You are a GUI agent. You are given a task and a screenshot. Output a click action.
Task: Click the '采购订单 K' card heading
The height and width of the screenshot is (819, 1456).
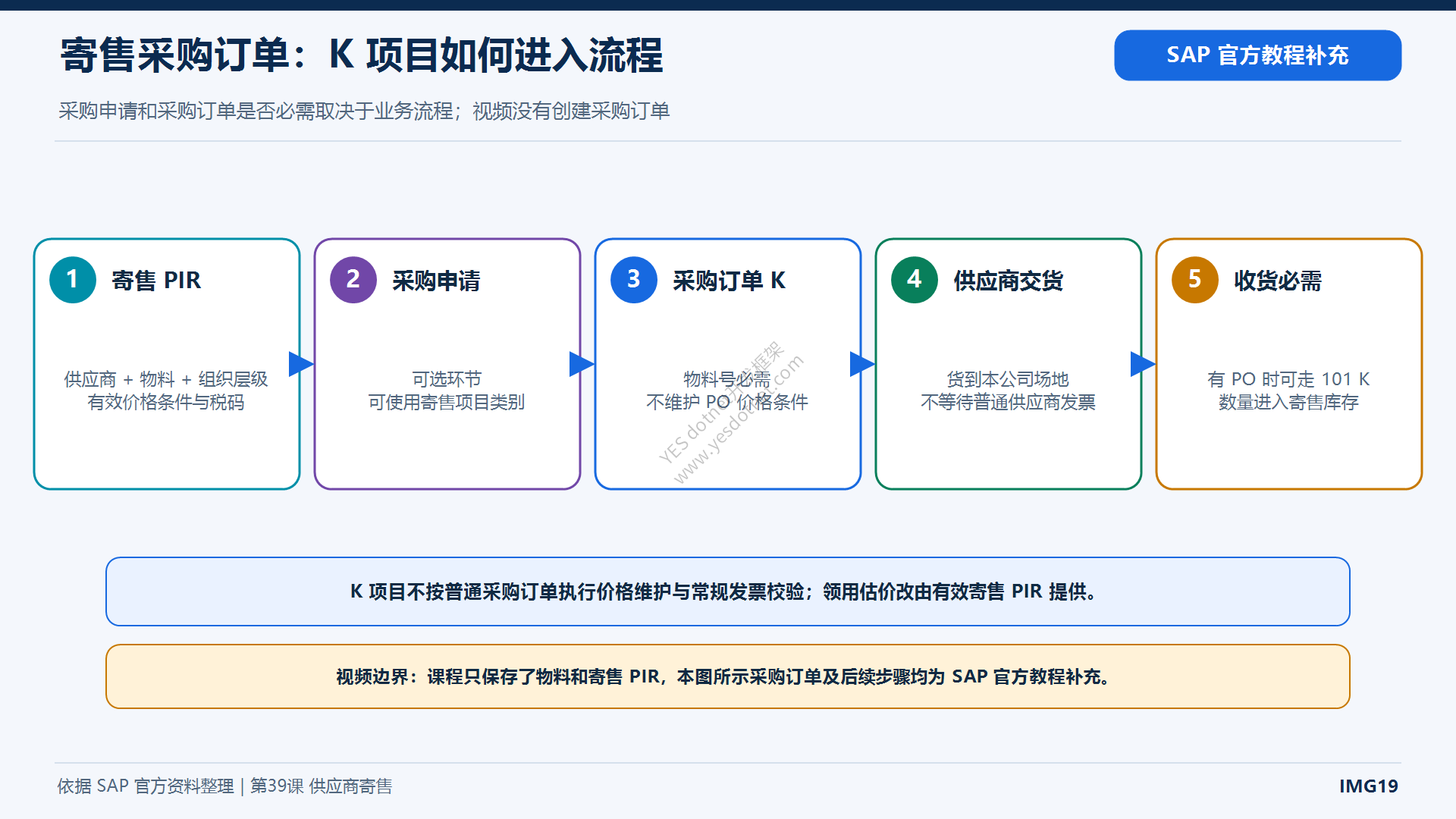point(729,281)
